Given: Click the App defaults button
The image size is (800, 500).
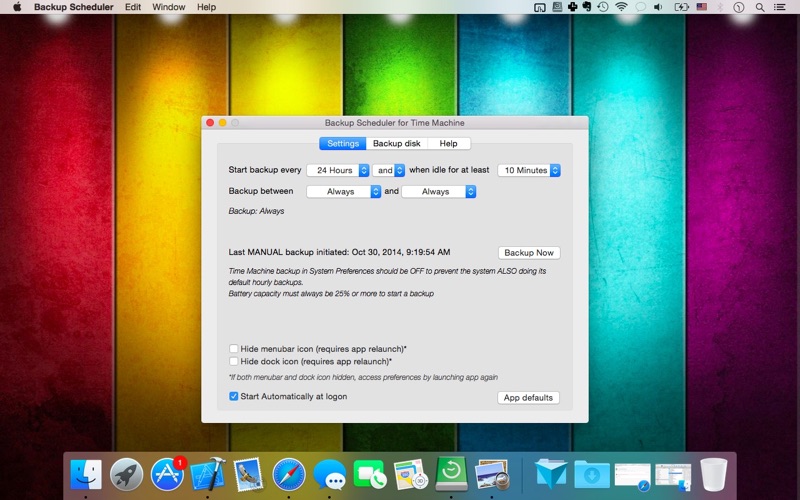Looking at the screenshot, I should point(528,397).
